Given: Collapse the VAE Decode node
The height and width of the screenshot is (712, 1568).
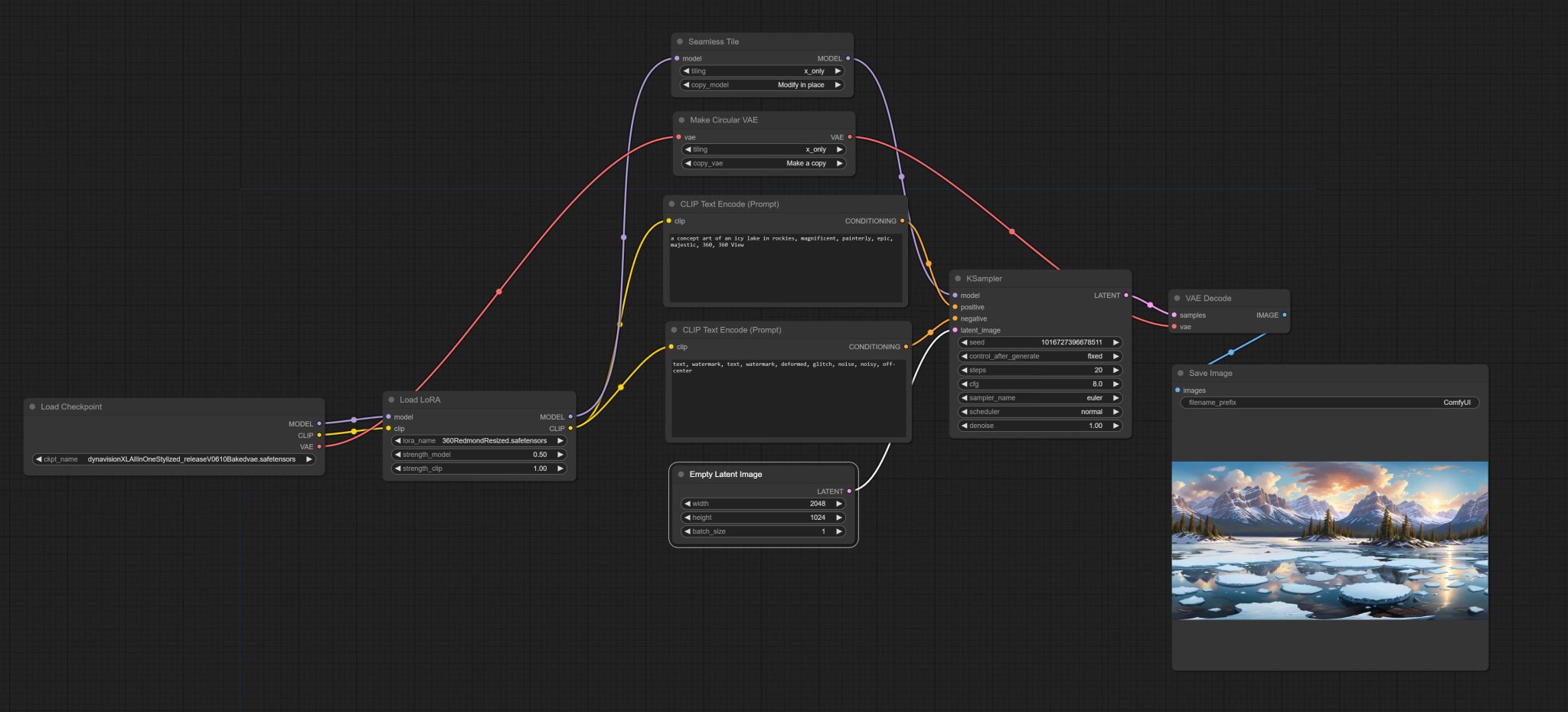Looking at the screenshot, I should [x=1178, y=298].
